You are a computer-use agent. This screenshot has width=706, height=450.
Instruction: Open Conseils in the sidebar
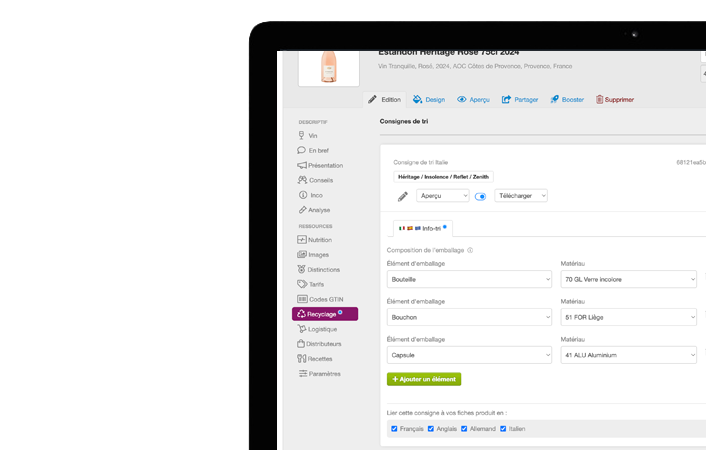point(316,180)
